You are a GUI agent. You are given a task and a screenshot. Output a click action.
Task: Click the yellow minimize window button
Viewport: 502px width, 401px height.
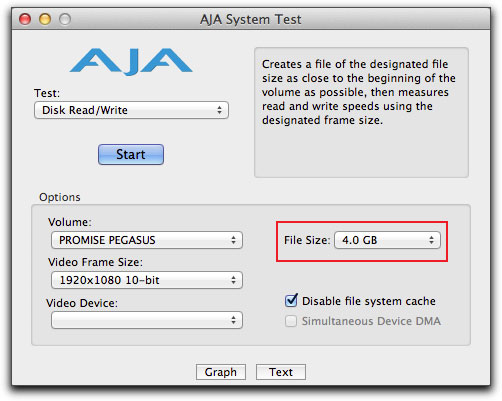coord(45,19)
